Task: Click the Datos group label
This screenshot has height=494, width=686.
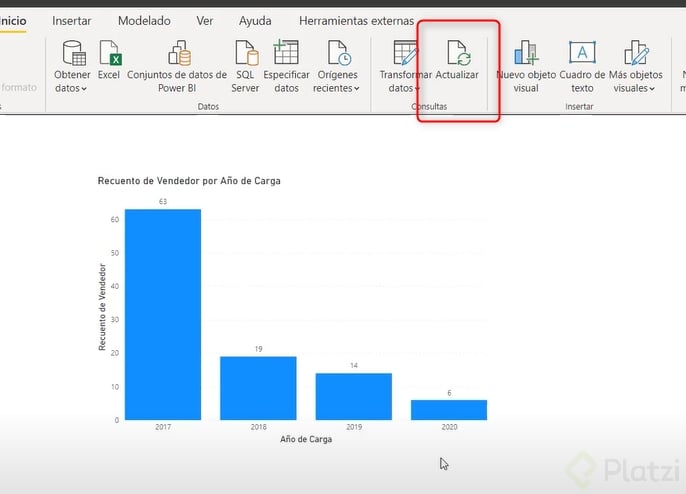Action: point(208,106)
